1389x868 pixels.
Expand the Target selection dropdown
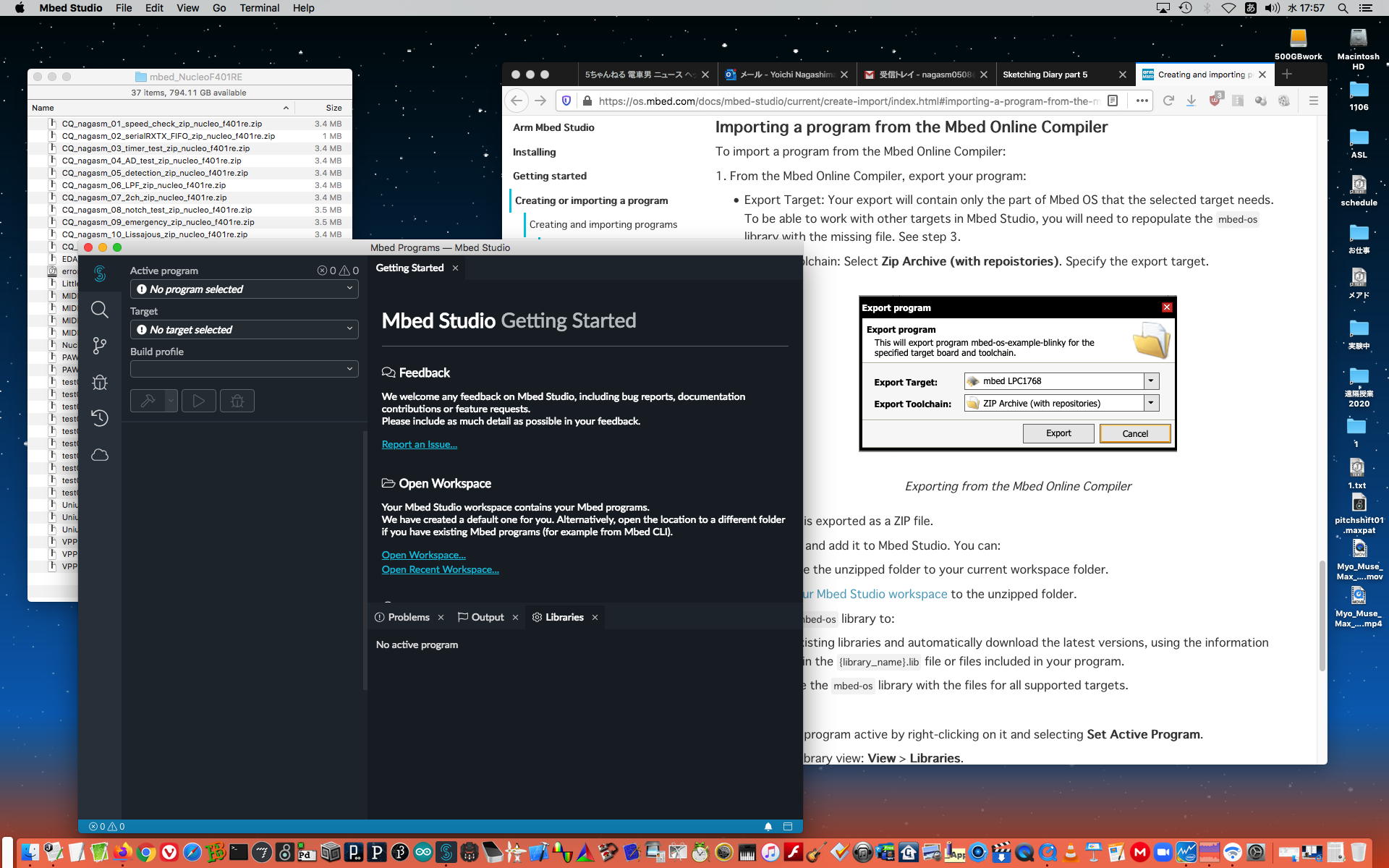[x=244, y=329]
